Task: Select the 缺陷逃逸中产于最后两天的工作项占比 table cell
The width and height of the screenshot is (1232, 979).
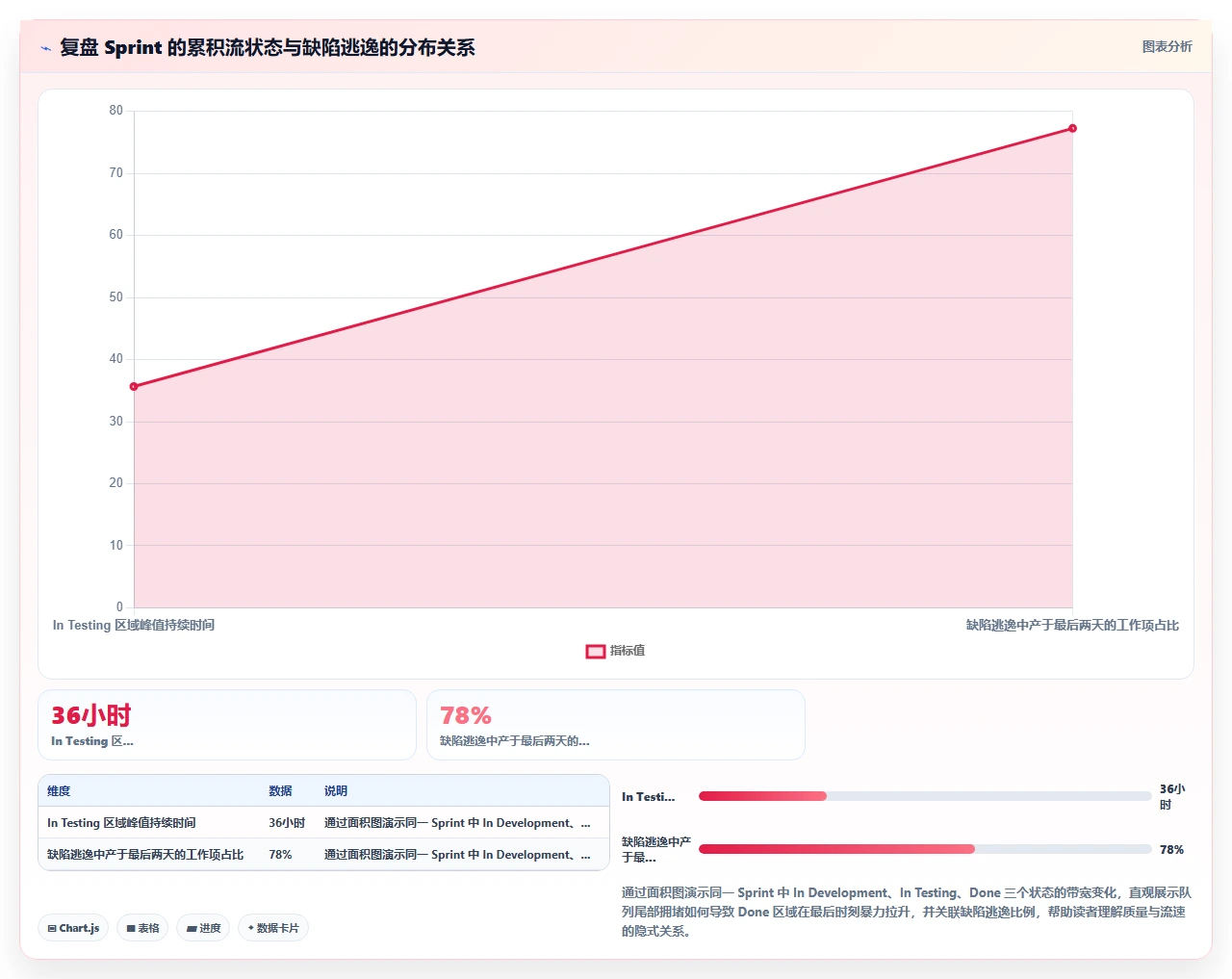Action: tap(145, 855)
